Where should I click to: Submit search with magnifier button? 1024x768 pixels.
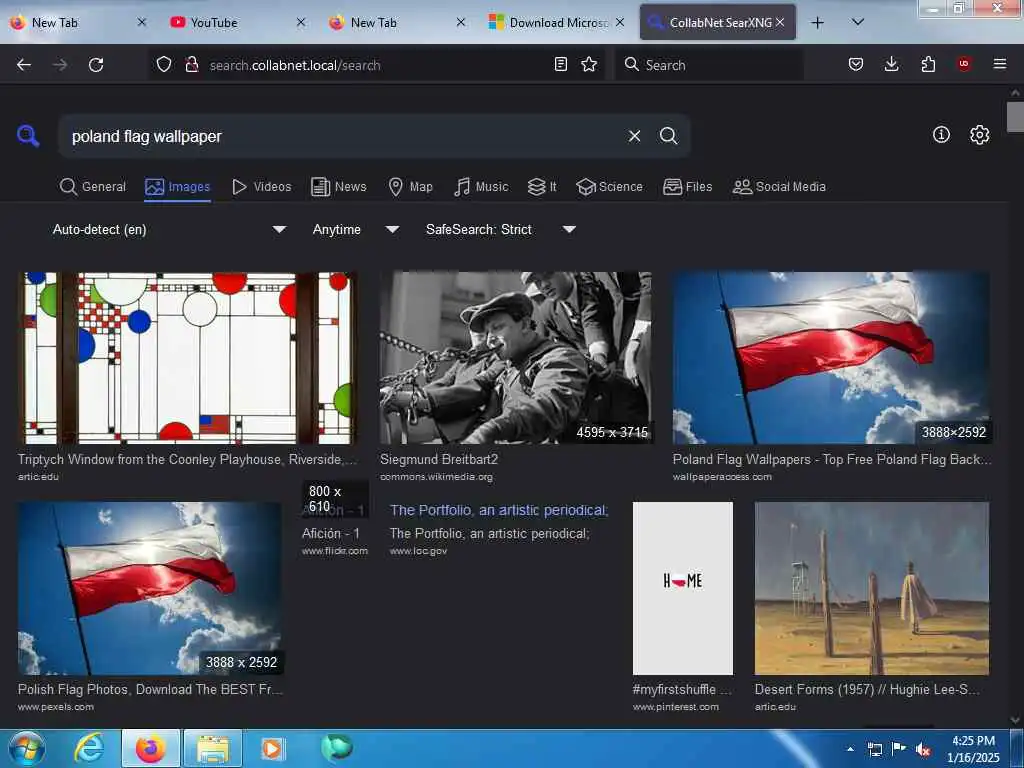[668, 136]
